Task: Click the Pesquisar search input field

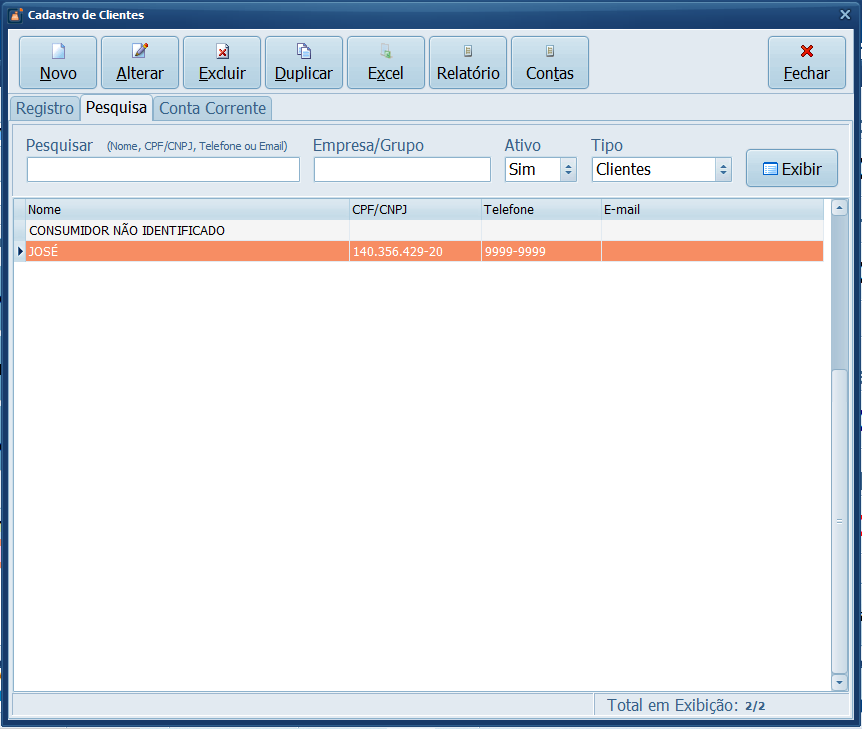Action: pyautogui.click(x=163, y=169)
